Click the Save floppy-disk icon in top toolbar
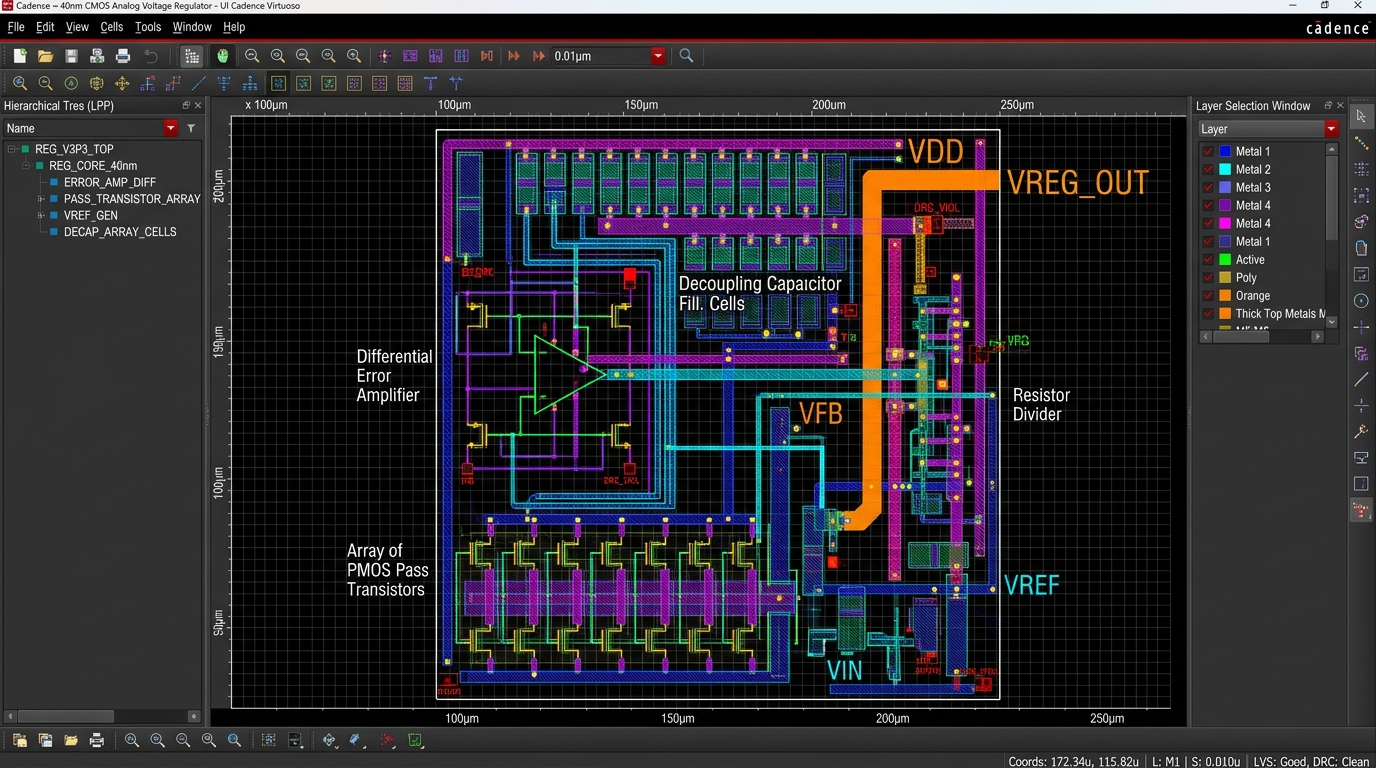1376x768 pixels. [71, 56]
